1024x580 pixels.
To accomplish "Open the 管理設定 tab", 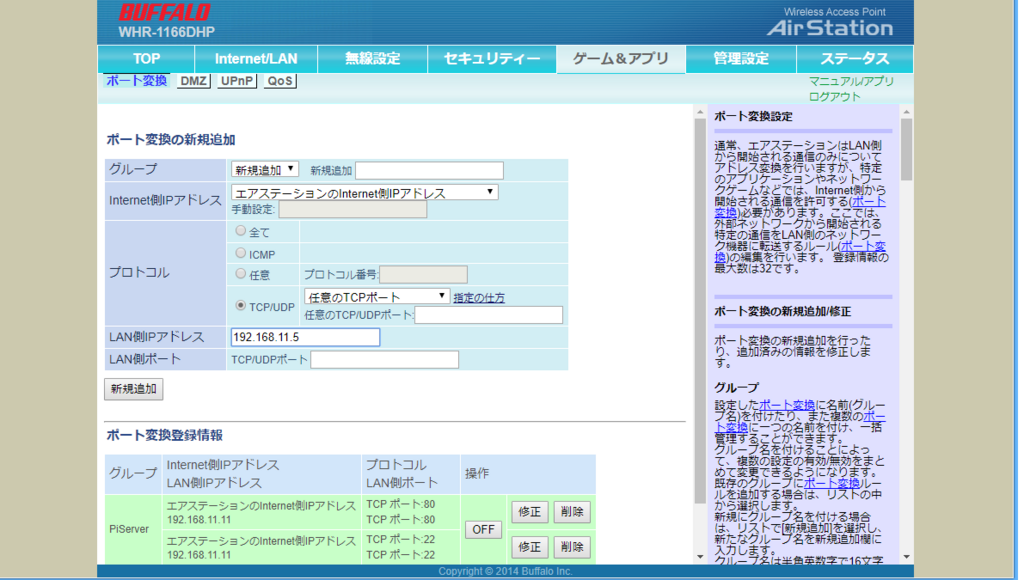I will 741,59.
